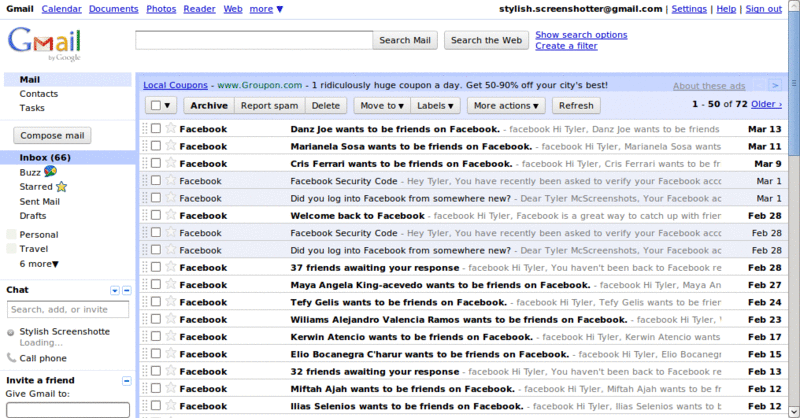Star the Feb 28 Facebook Security Code email

click(171, 232)
